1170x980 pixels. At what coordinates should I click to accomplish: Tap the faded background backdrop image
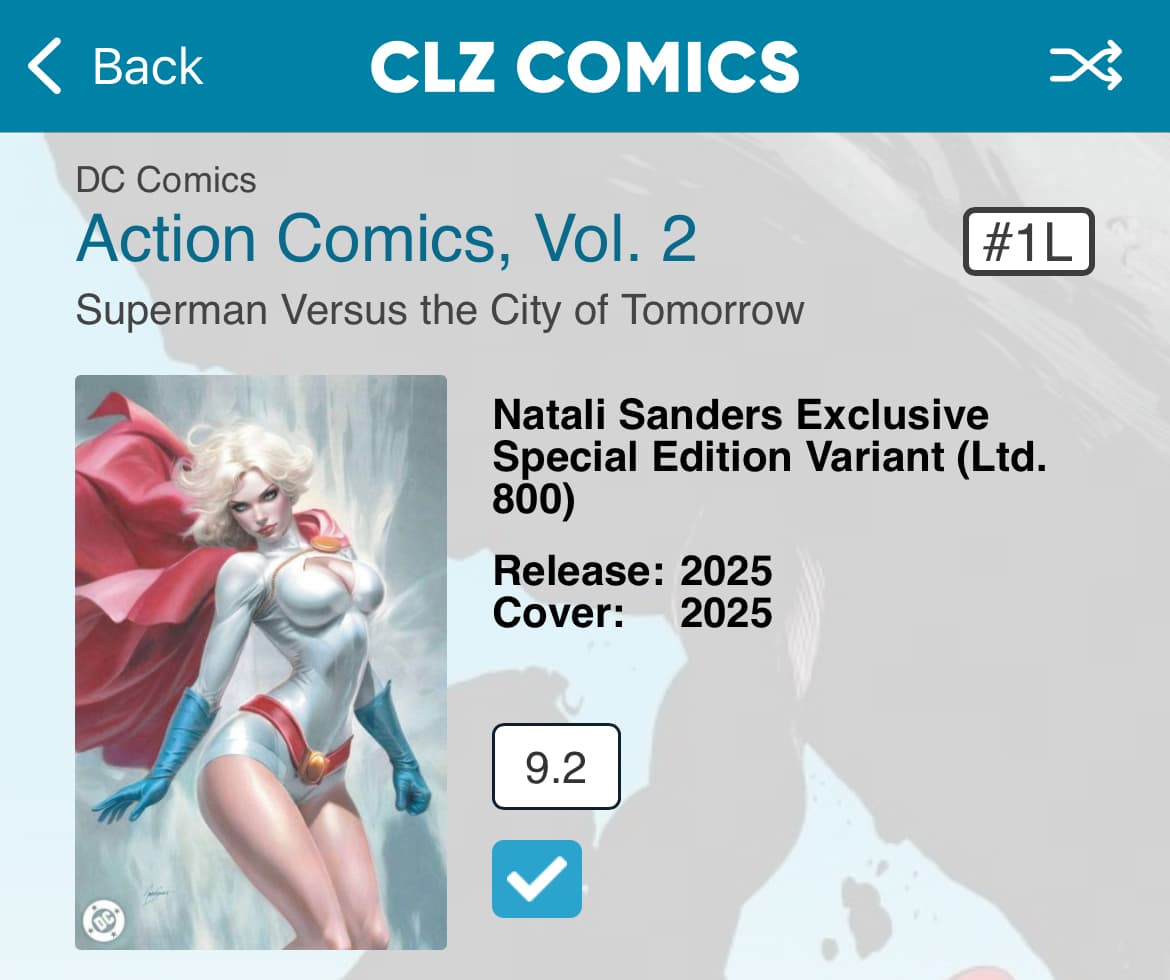pyautogui.click(x=933, y=672)
